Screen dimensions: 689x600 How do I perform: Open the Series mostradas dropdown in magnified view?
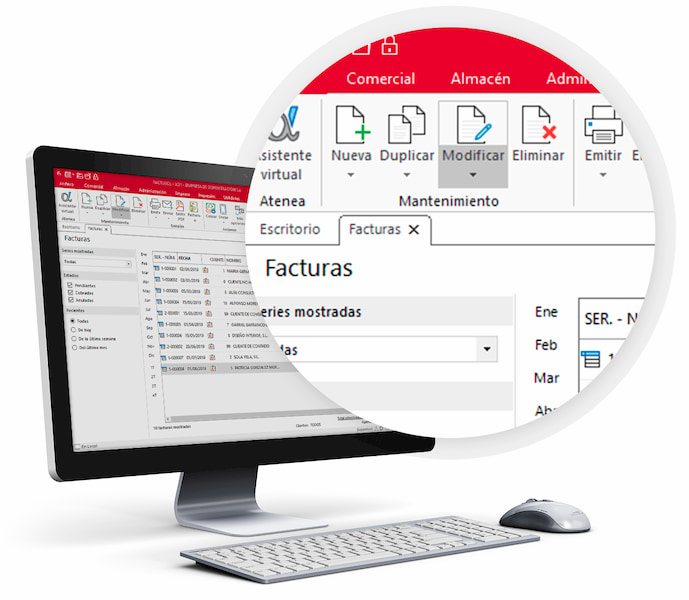click(487, 350)
